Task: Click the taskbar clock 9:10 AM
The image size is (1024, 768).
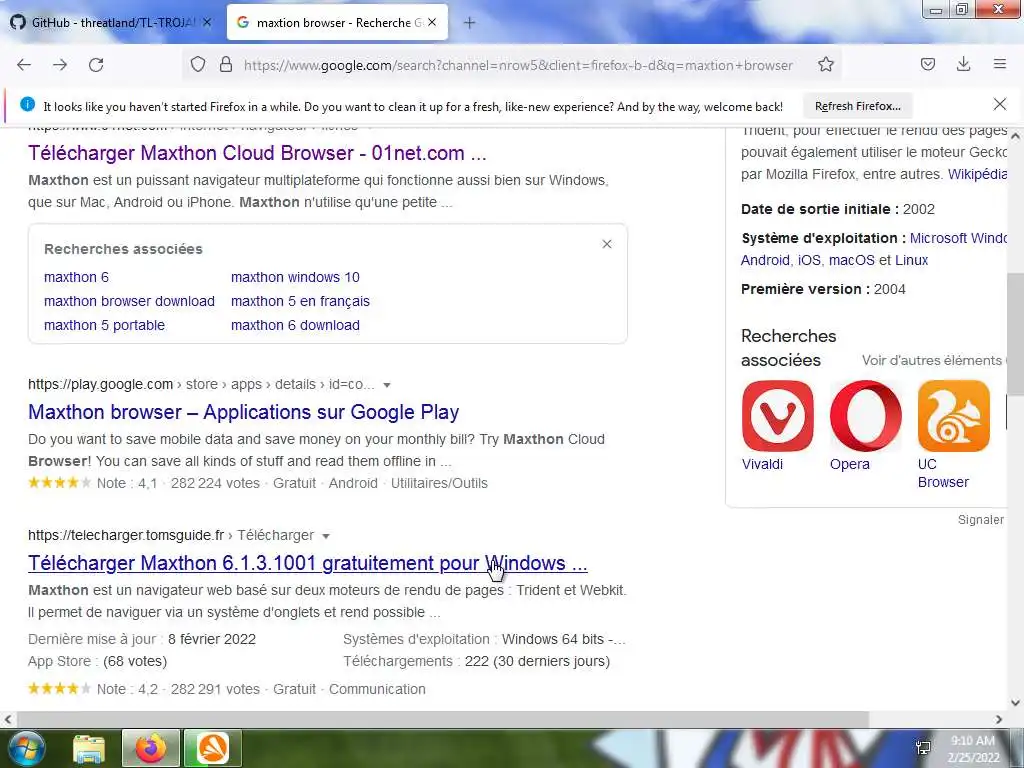Action: [972, 741]
